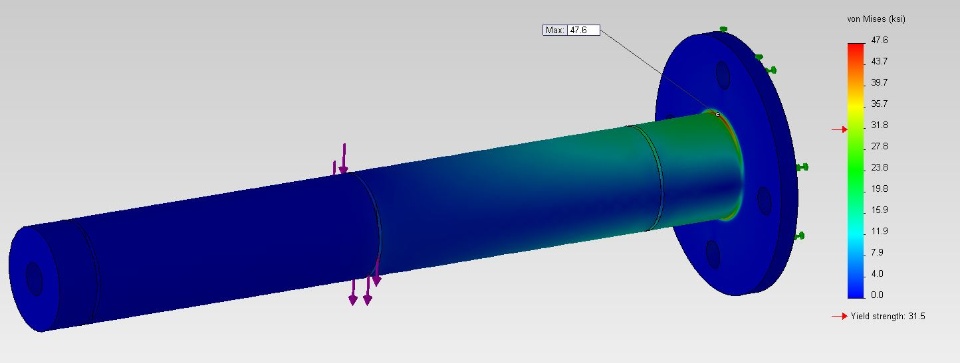Click the red yield strength arrow on legend

tap(839, 129)
